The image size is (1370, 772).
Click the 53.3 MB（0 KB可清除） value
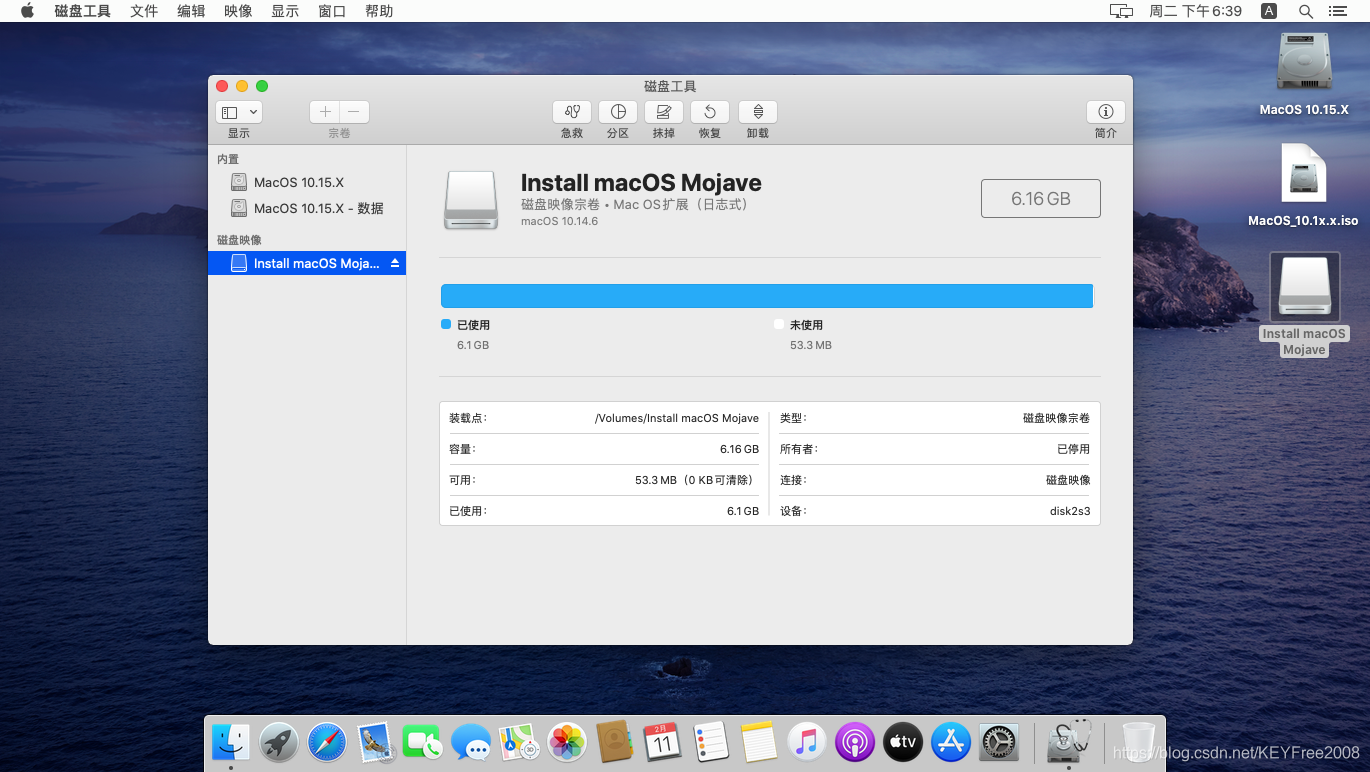click(x=697, y=480)
